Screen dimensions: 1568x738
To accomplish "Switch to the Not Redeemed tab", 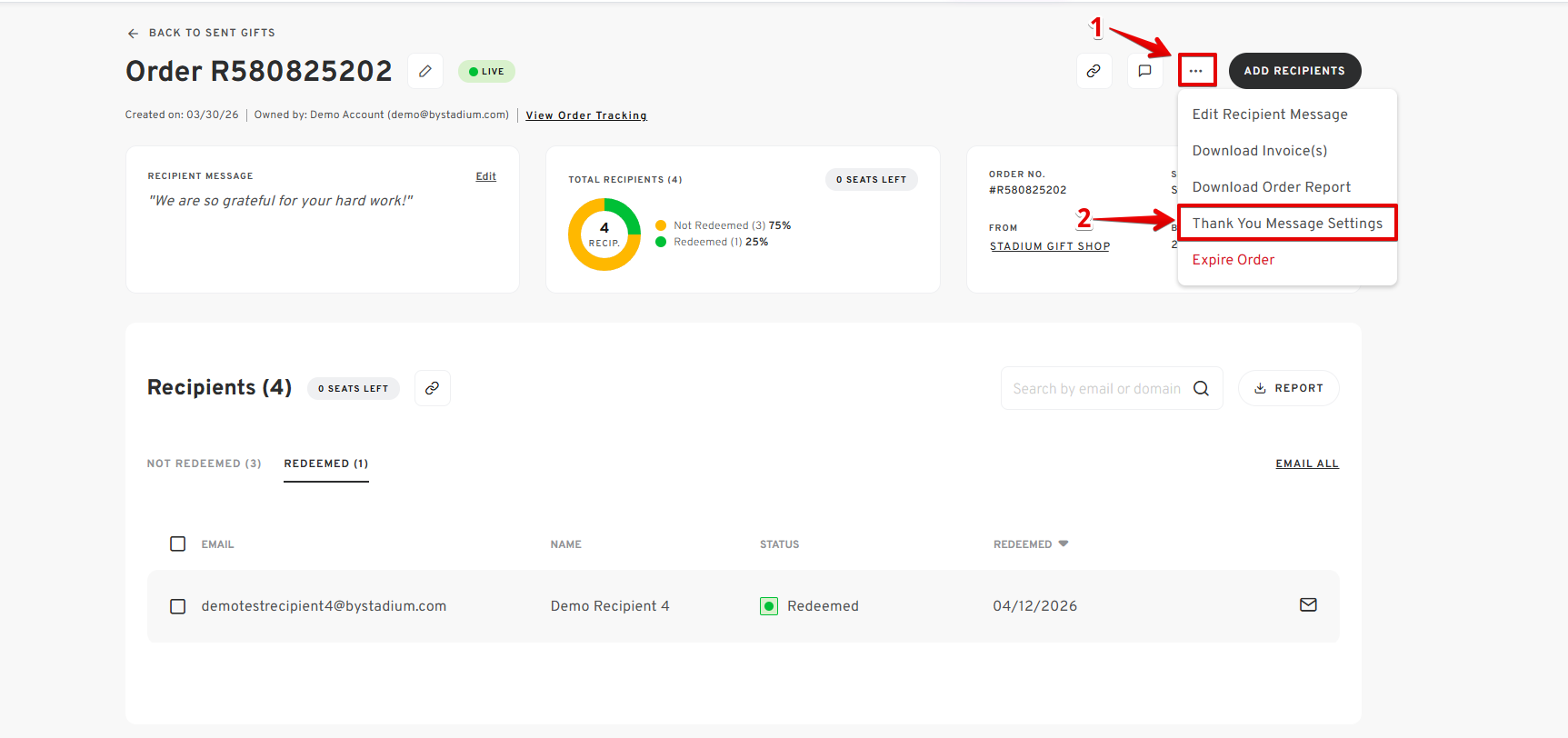I will [205, 464].
